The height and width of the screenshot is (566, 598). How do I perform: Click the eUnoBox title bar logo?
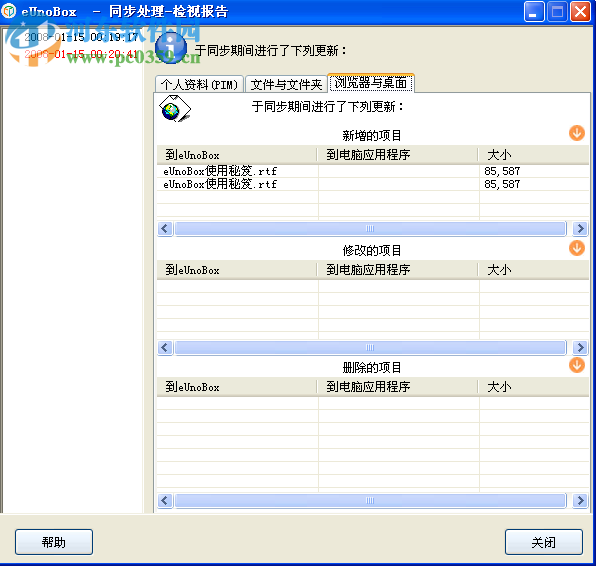8,11
